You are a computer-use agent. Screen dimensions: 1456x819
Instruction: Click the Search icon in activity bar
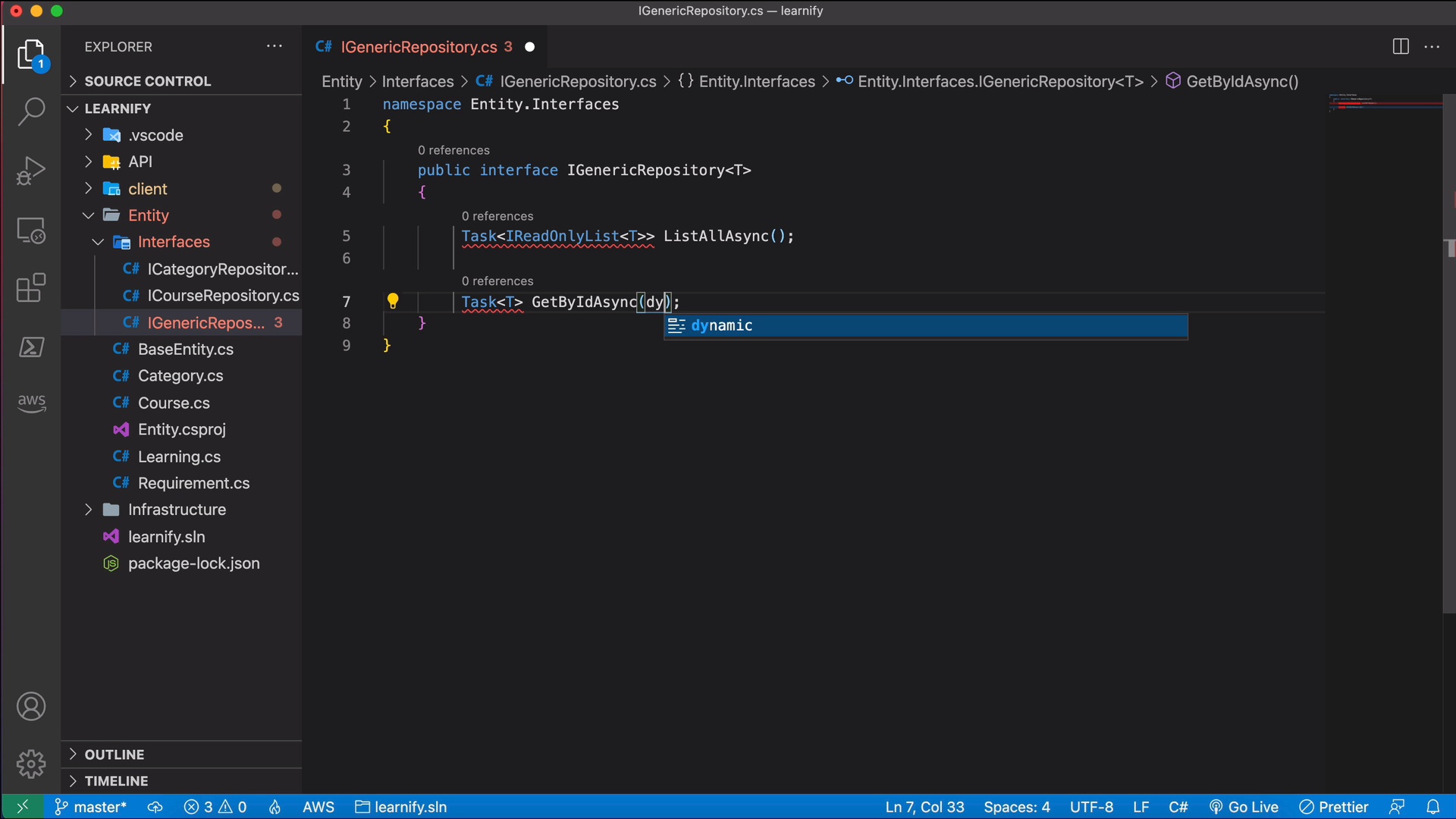point(30,109)
